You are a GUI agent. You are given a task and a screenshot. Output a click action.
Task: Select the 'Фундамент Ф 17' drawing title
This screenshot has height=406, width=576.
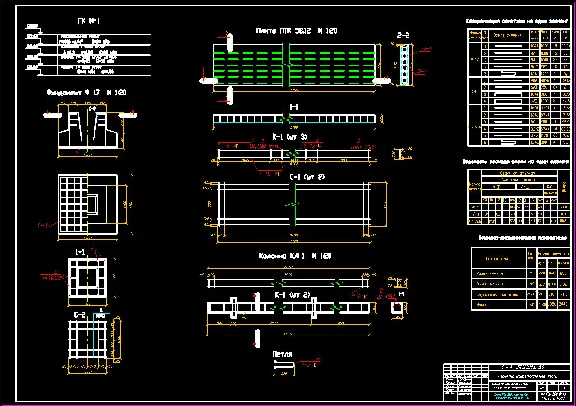click(86, 92)
